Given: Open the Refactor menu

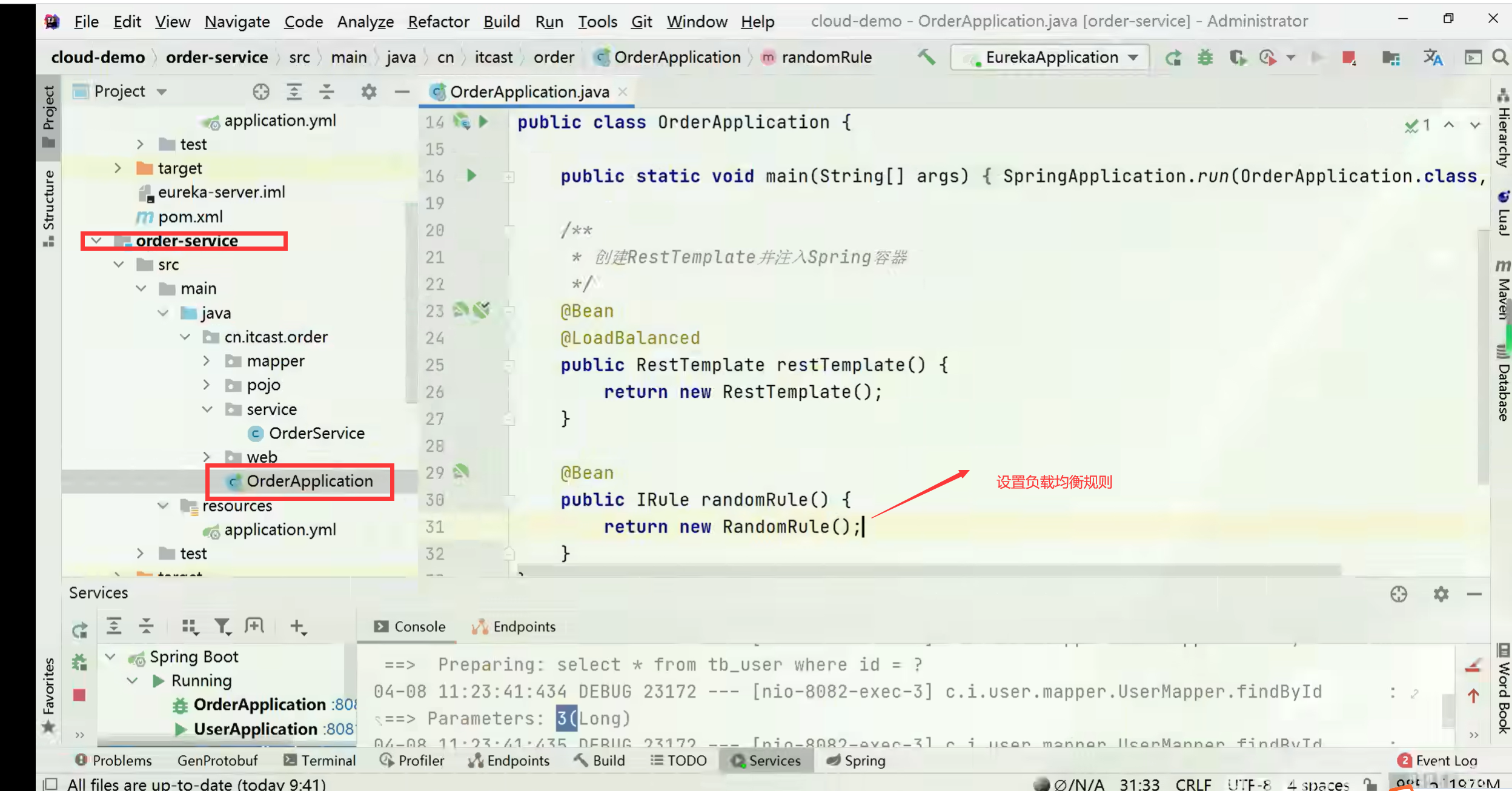Looking at the screenshot, I should (x=438, y=22).
